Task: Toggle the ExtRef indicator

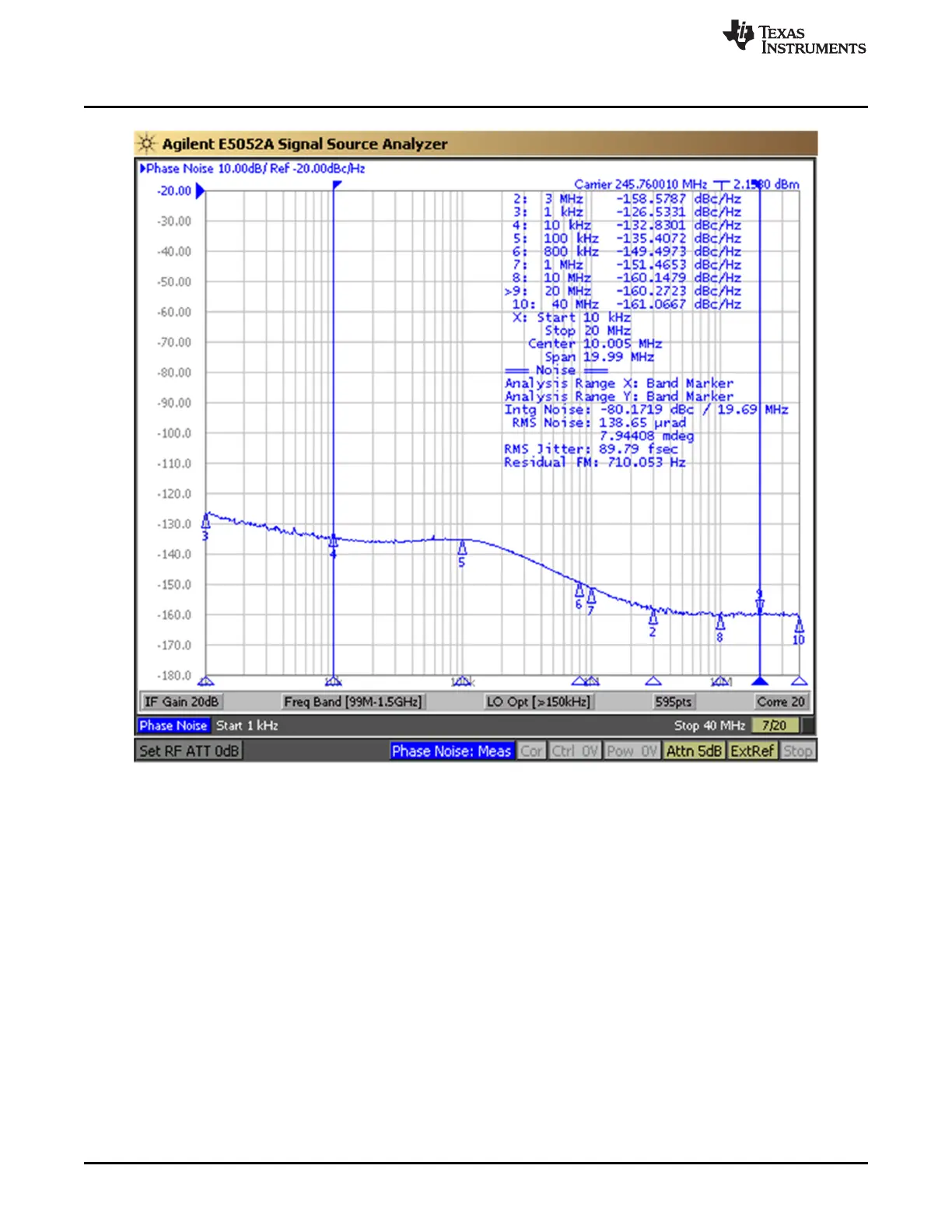Action: (752, 751)
